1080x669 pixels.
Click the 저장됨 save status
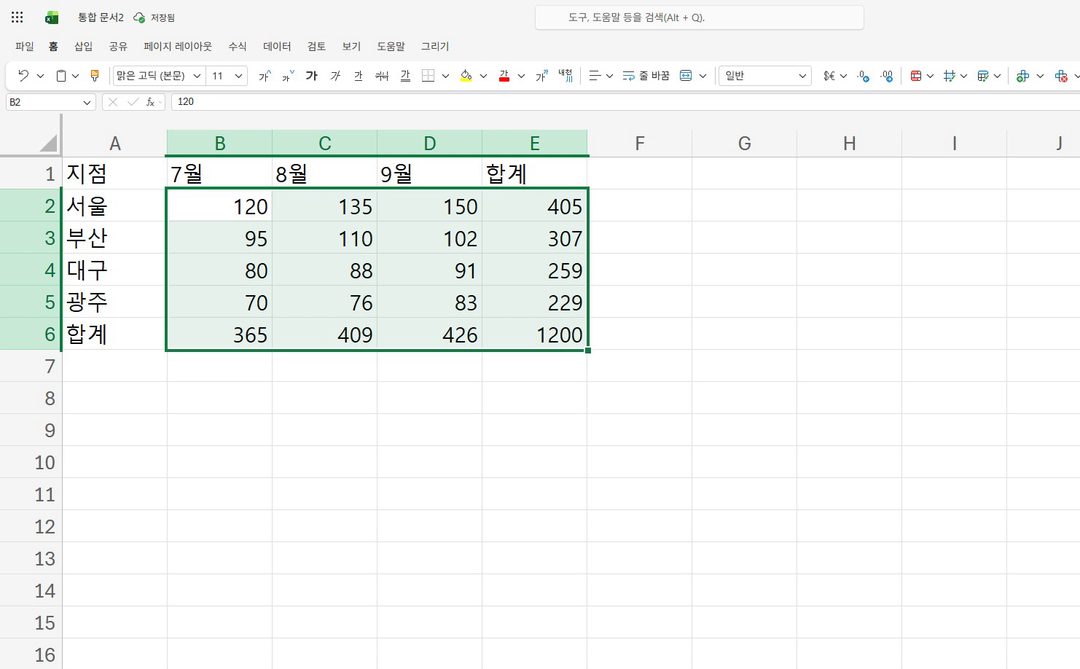click(x=163, y=17)
